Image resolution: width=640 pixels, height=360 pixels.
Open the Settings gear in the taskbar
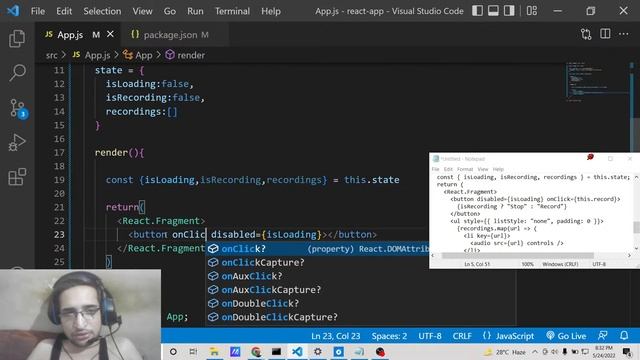318,351
